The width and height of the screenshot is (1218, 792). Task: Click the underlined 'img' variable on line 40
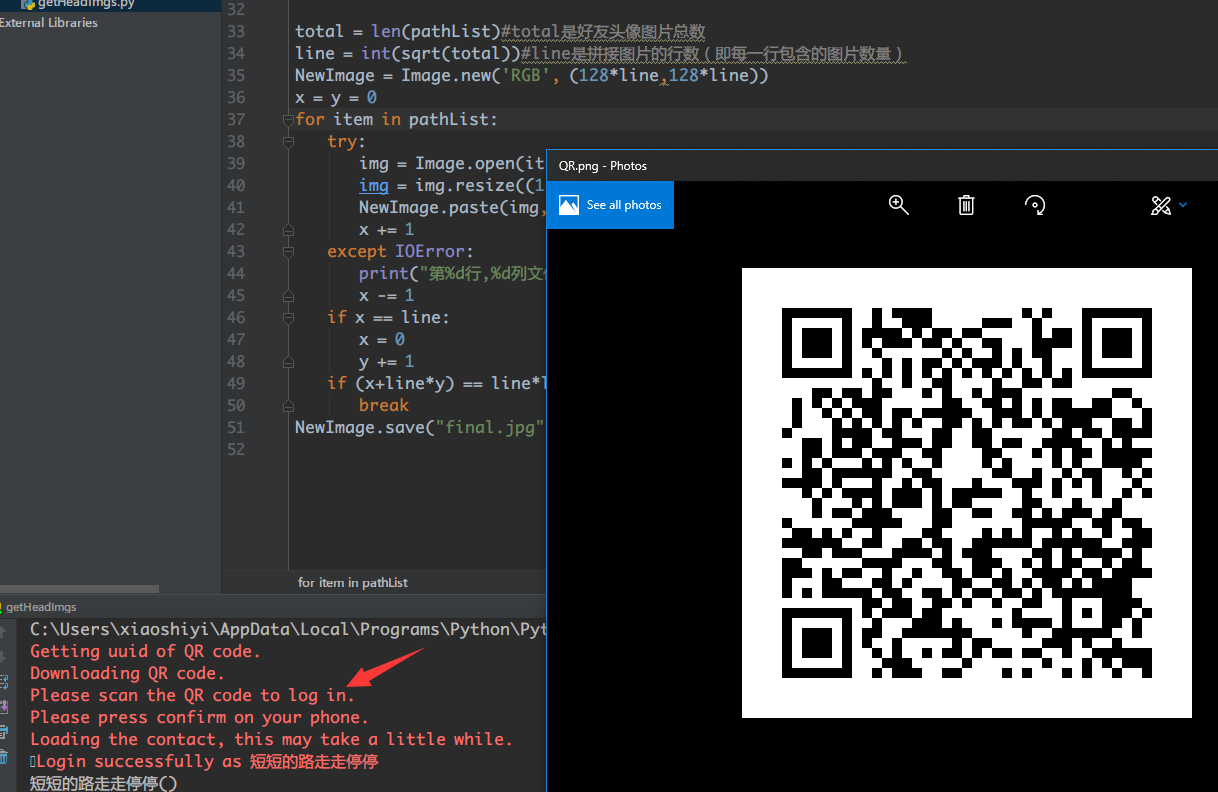pyautogui.click(x=374, y=185)
